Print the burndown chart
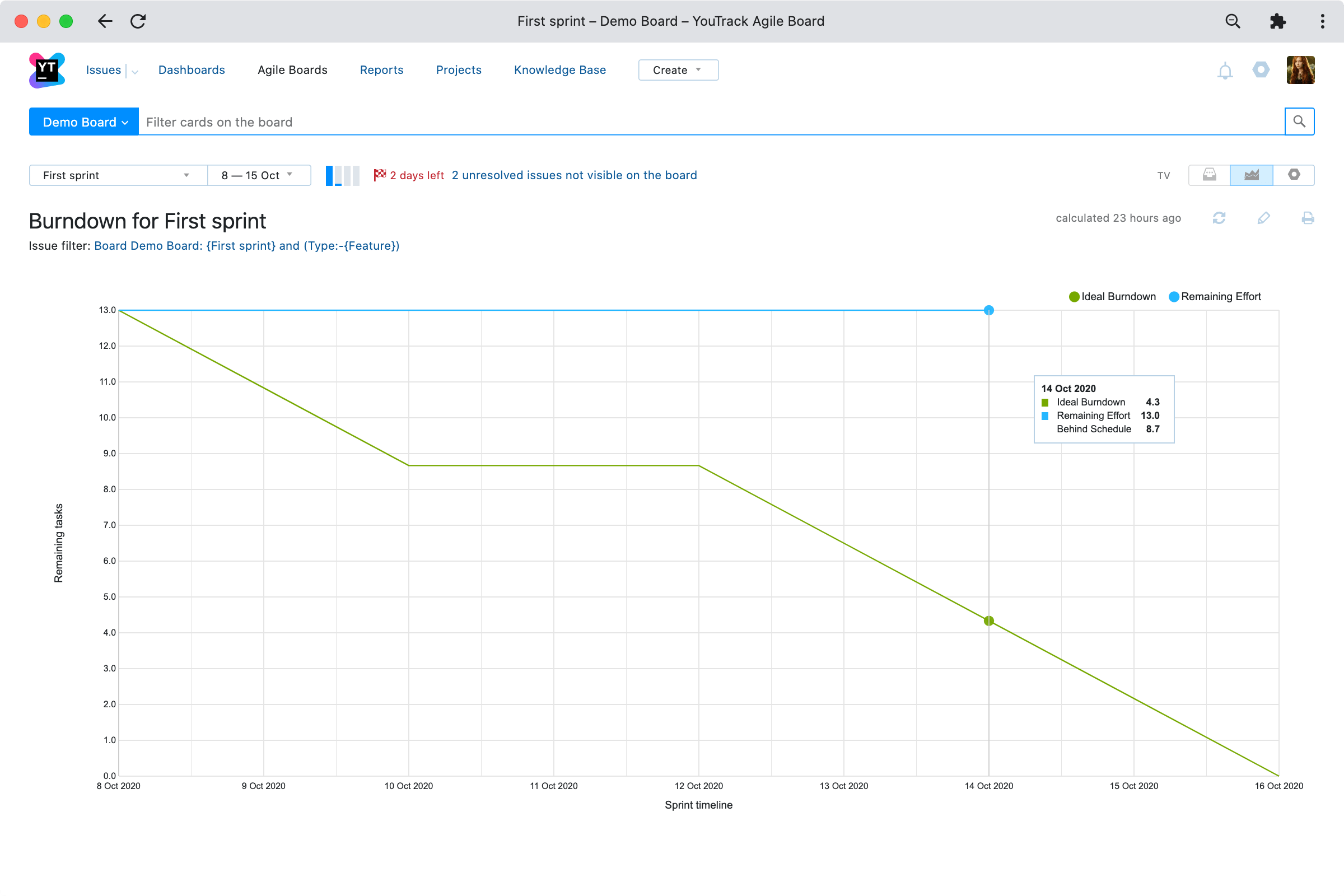 coord(1308,218)
